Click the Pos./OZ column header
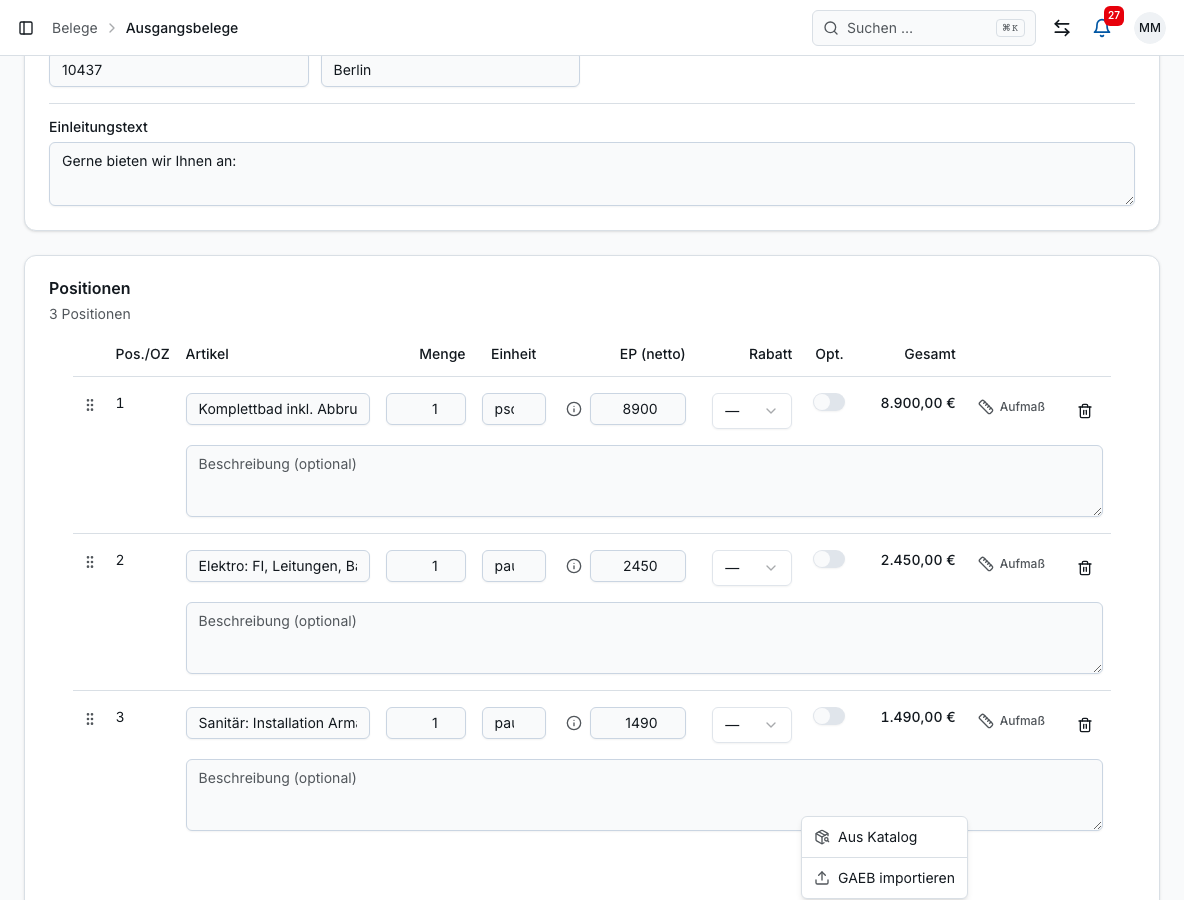1184x900 pixels. 142,354
